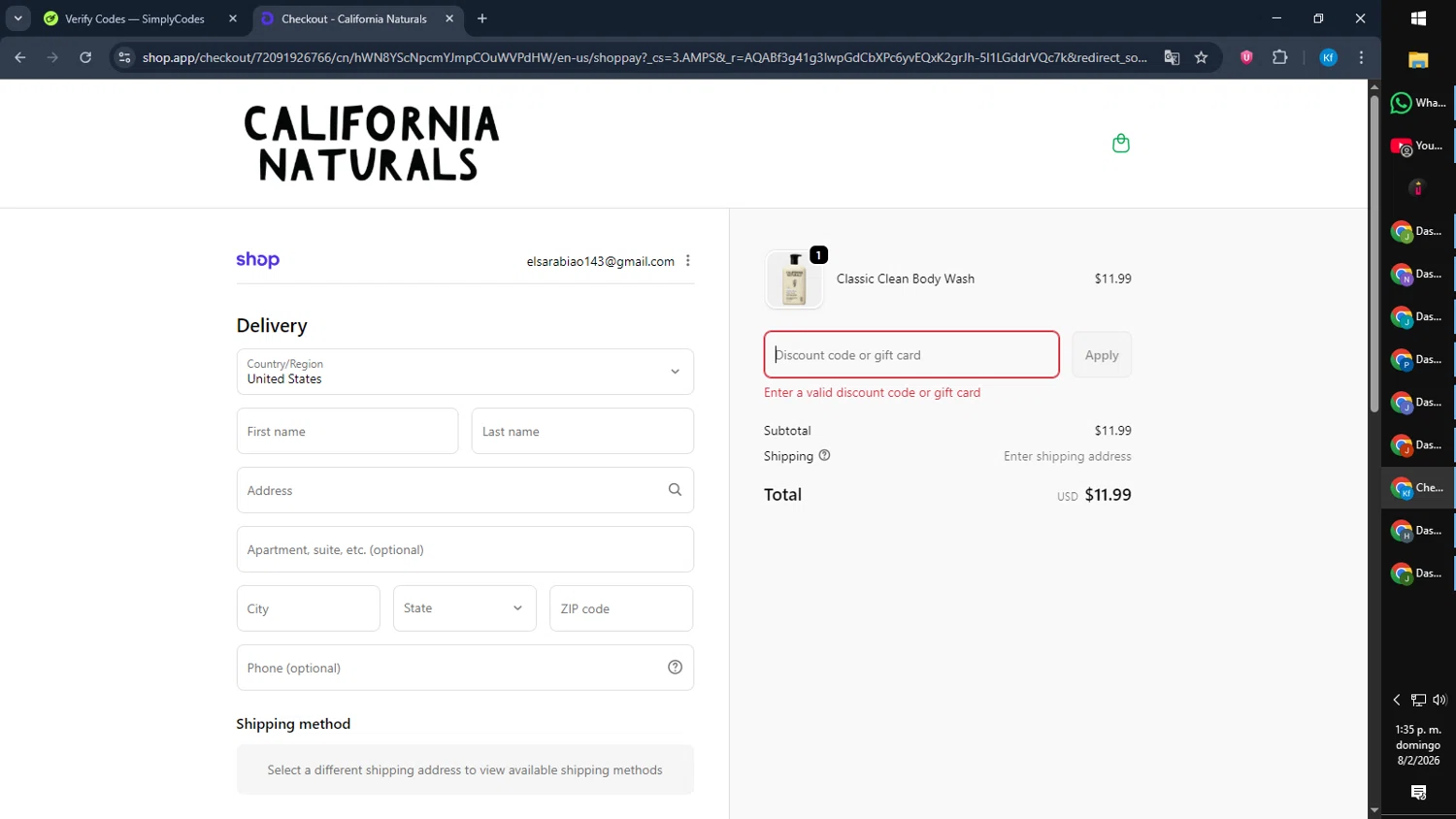
Task: Open a new browser tab
Action: point(482,18)
